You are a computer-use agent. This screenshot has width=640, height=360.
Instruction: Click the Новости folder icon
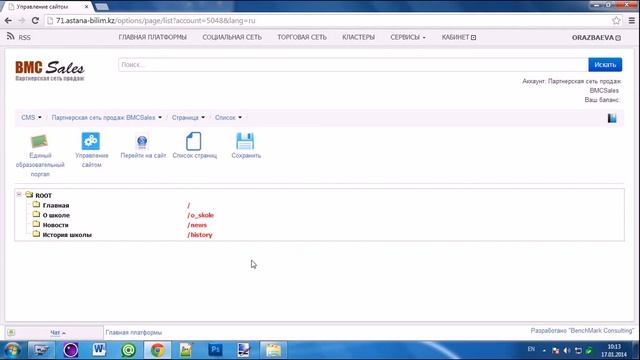point(36,224)
